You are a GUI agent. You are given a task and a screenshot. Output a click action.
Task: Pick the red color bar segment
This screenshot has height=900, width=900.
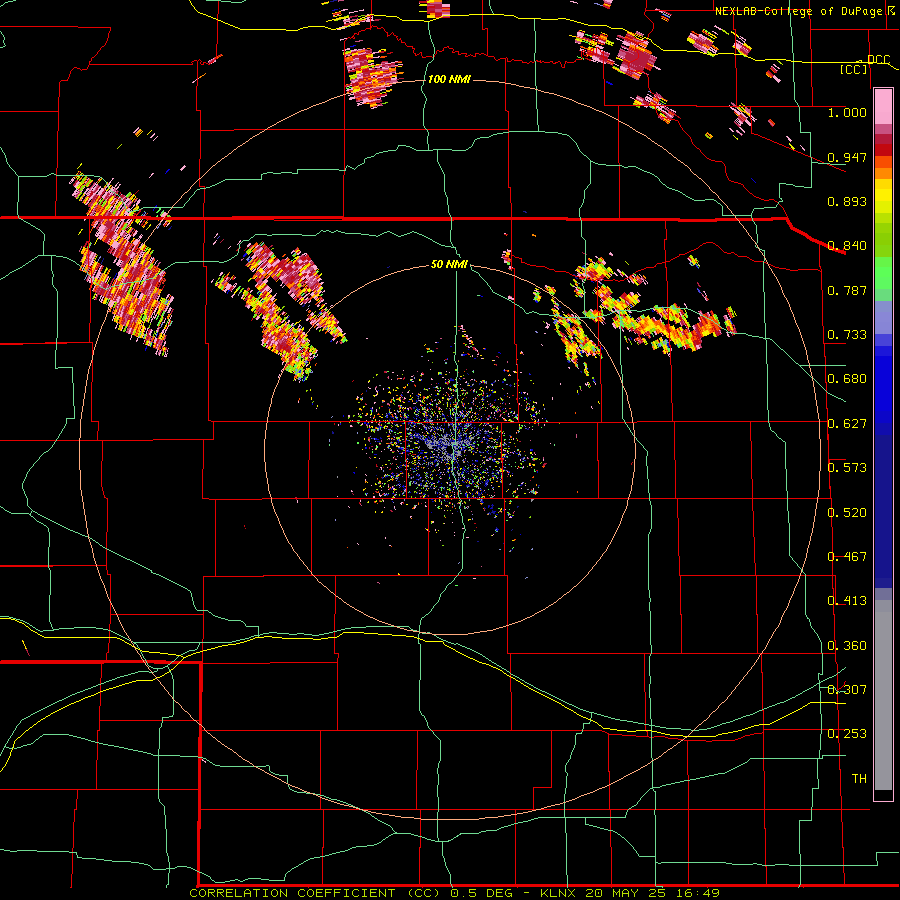[x=883, y=150]
